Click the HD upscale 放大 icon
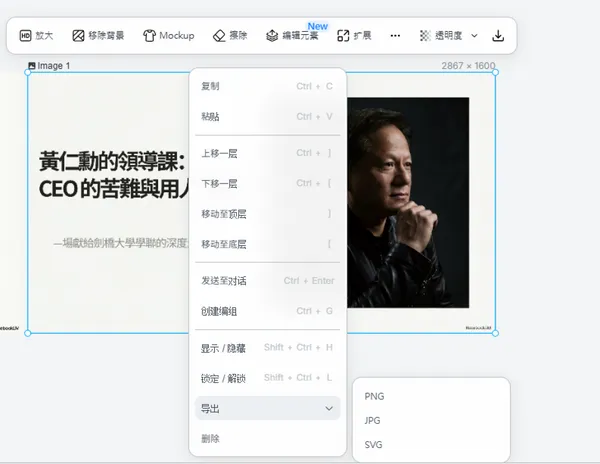Screen dimensions: 600x464 [x=25, y=36]
